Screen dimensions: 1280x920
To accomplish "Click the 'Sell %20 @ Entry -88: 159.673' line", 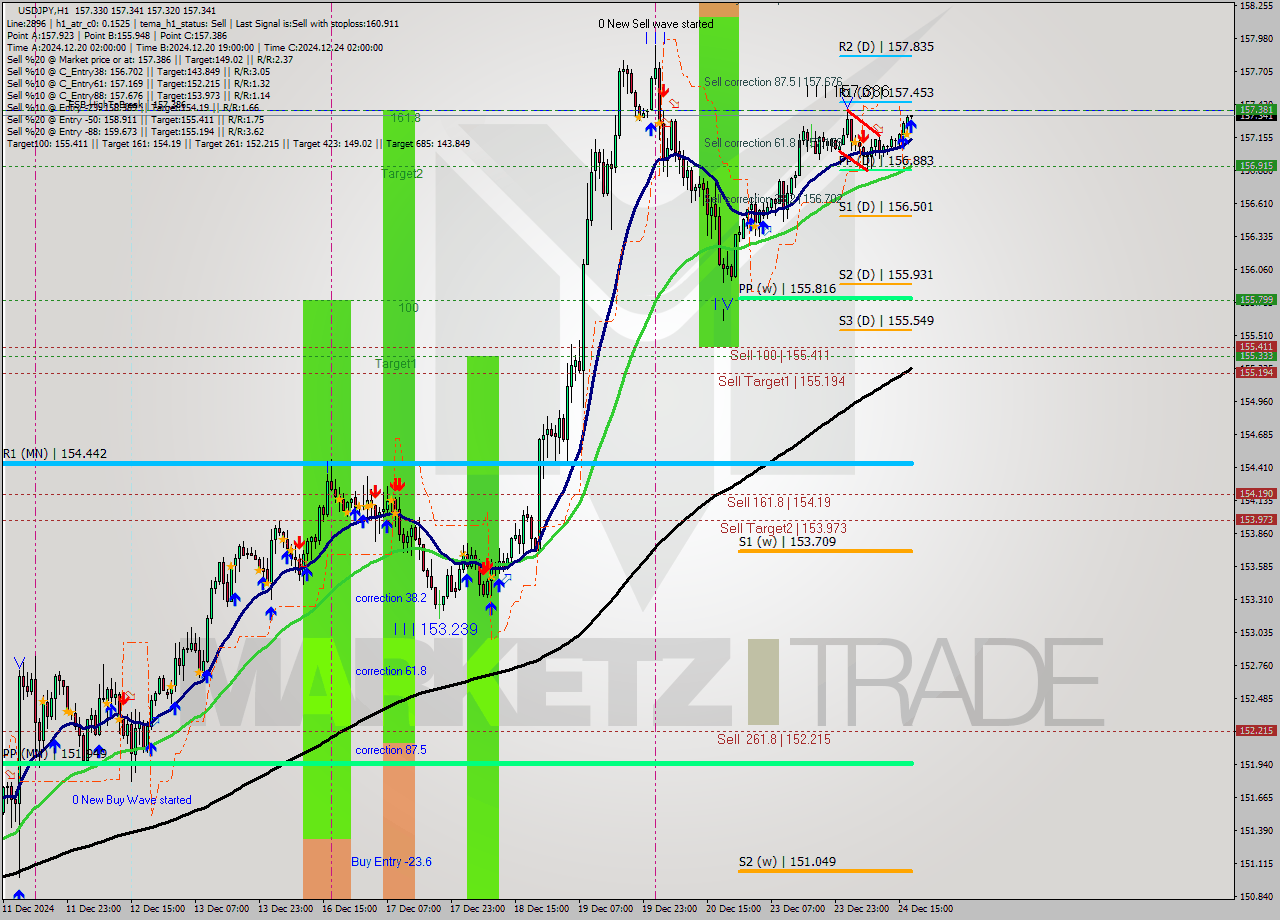I will pyautogui.click(x=135, y=132).
